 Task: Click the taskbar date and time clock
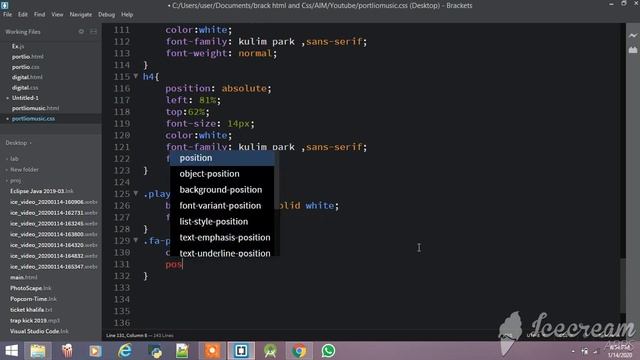point(620,351)
